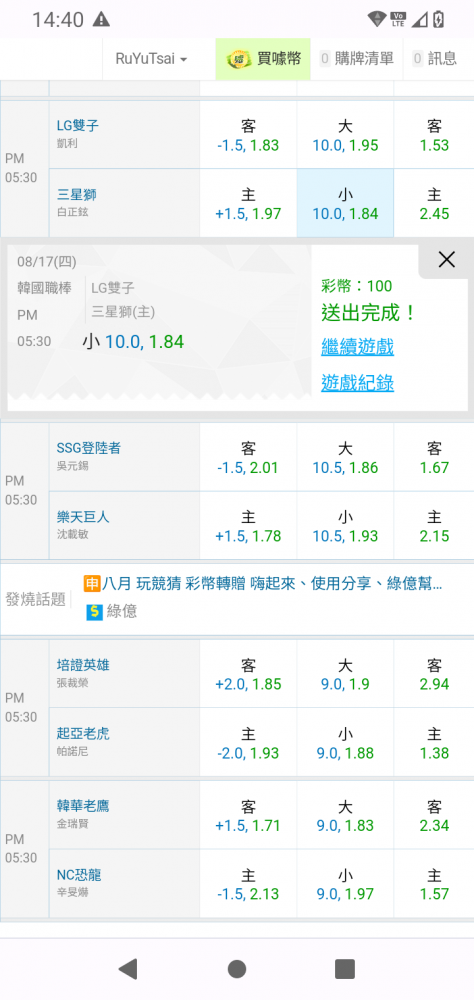Open the orange 申 tagged topic
Image resolution: width=474 pixels, height=1000 pixels.
263,583
